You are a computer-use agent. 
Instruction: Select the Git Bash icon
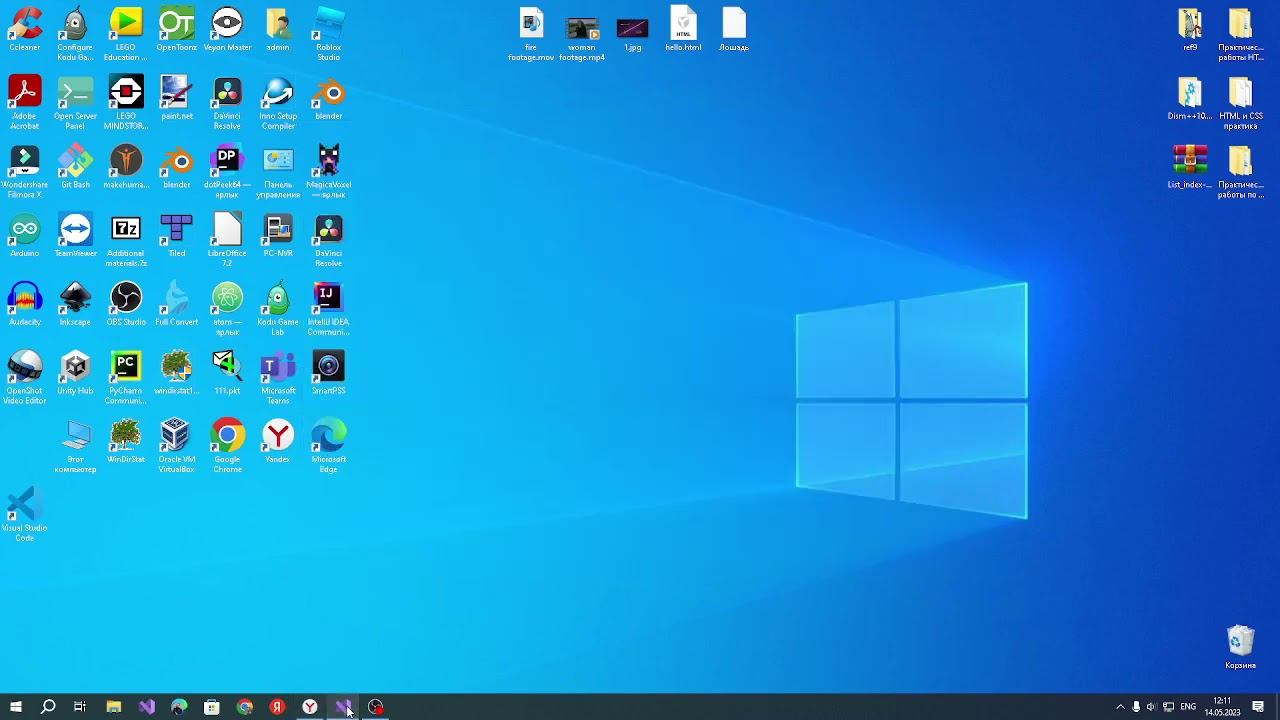[75, 167]
